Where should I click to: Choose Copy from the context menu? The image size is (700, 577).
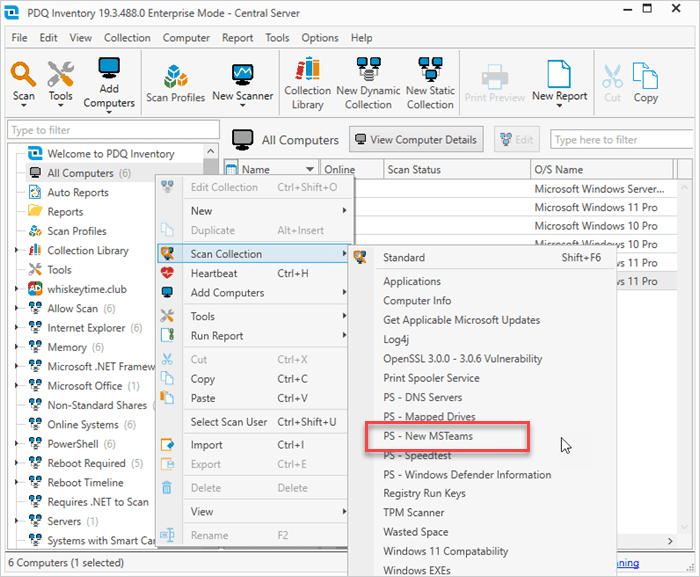pos(253,379)
